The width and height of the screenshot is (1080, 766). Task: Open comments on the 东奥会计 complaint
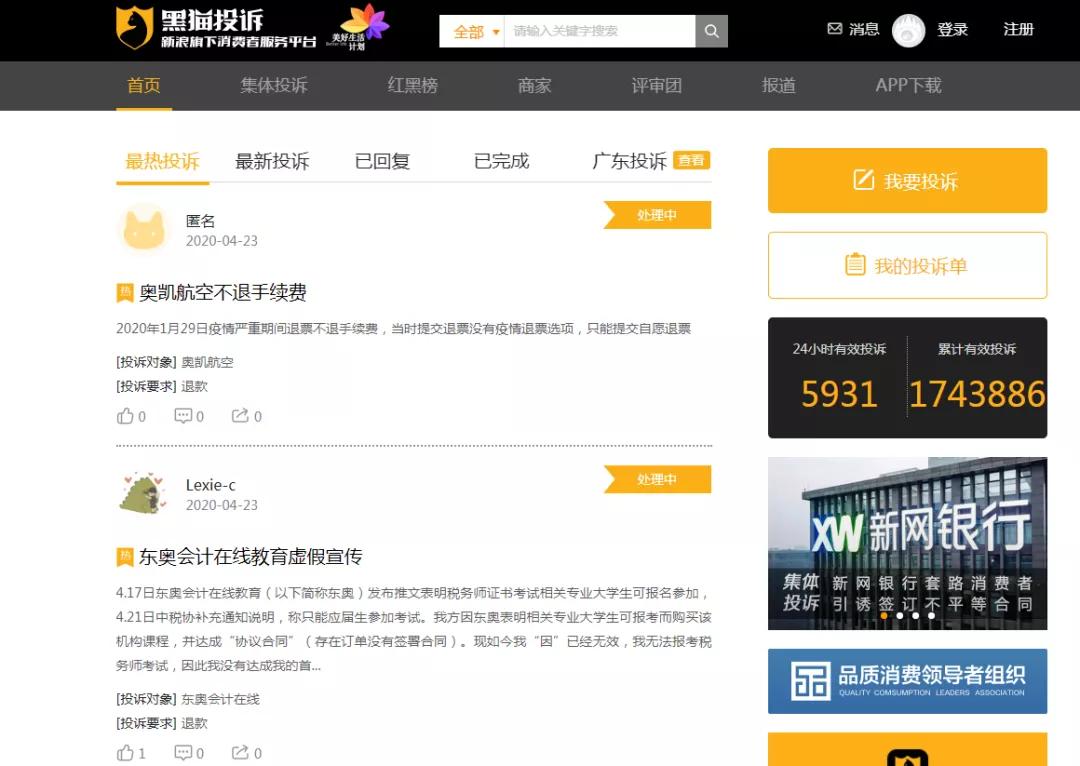pos(183,752)
